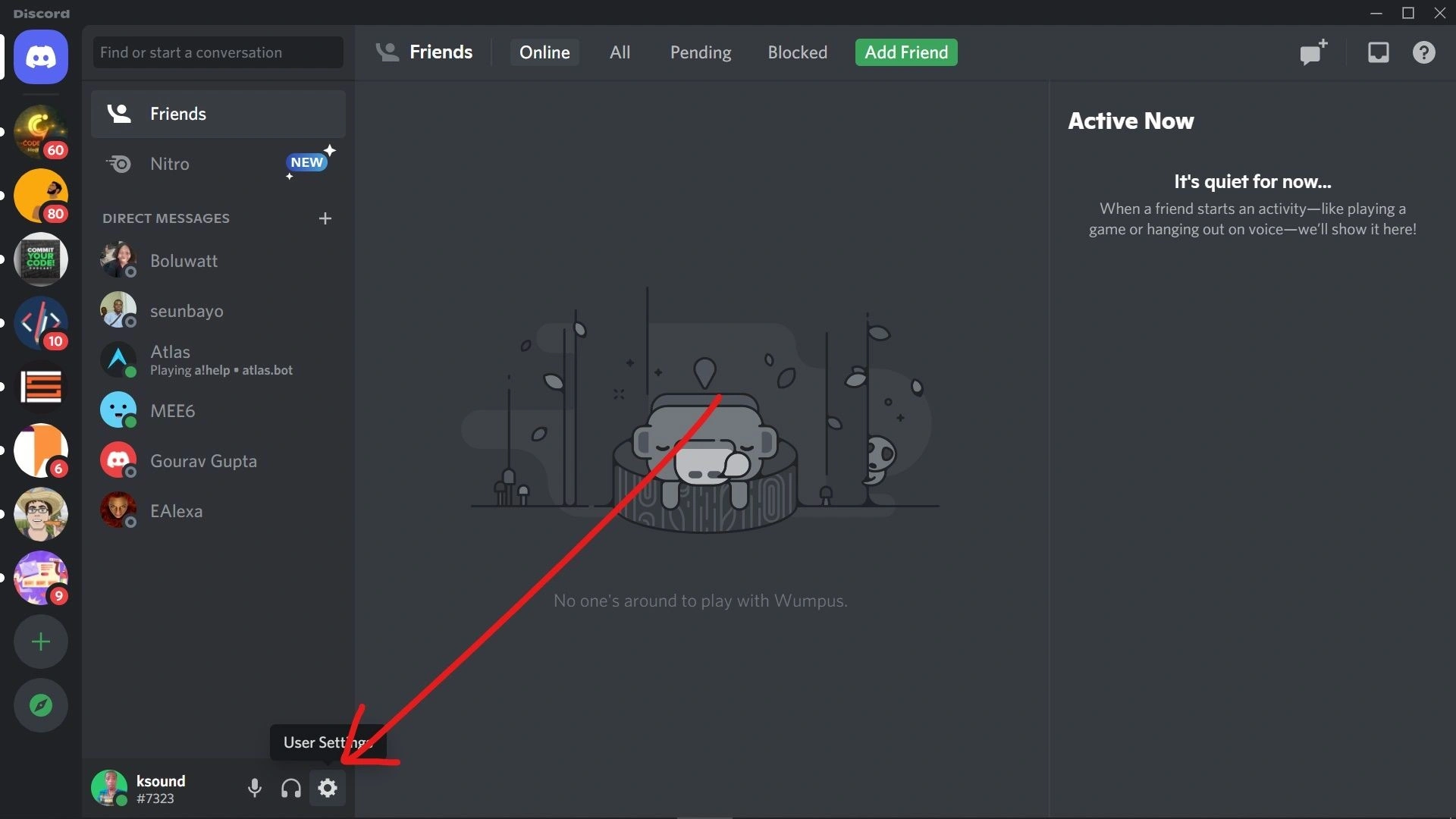
Task: Minimize the Discord window
Action: click(1377, 13)
